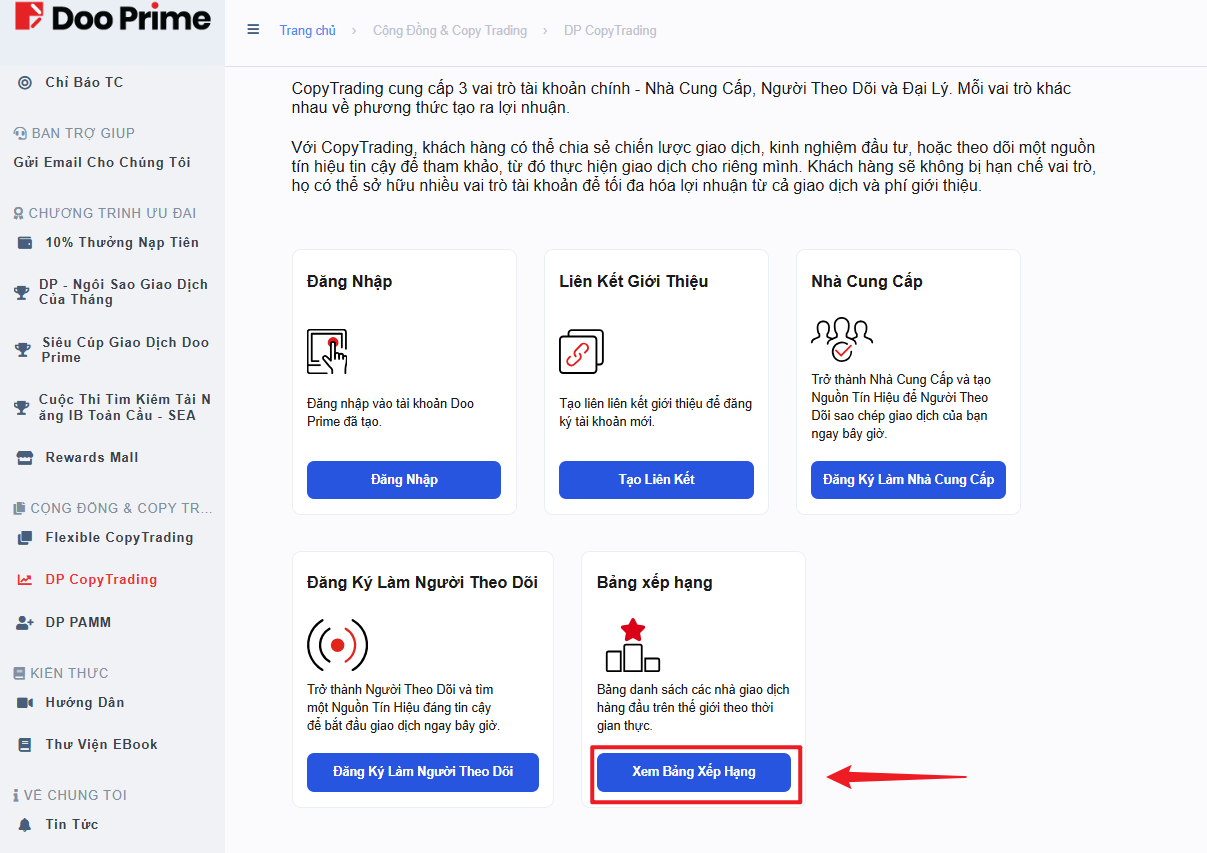Click the KIẾN THỨC section header
Screen dimensions: 1207x853
click(x=61, y=673)
